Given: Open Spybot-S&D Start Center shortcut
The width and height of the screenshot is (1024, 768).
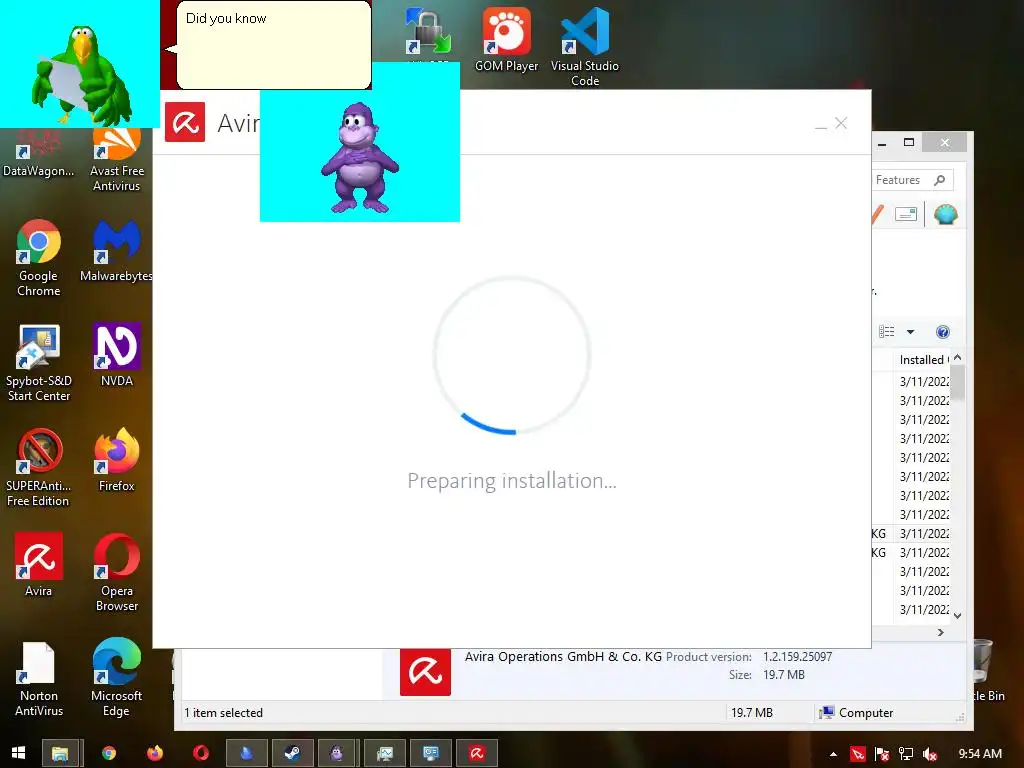Looking at the screenshot, I should [x=39, y=362].
